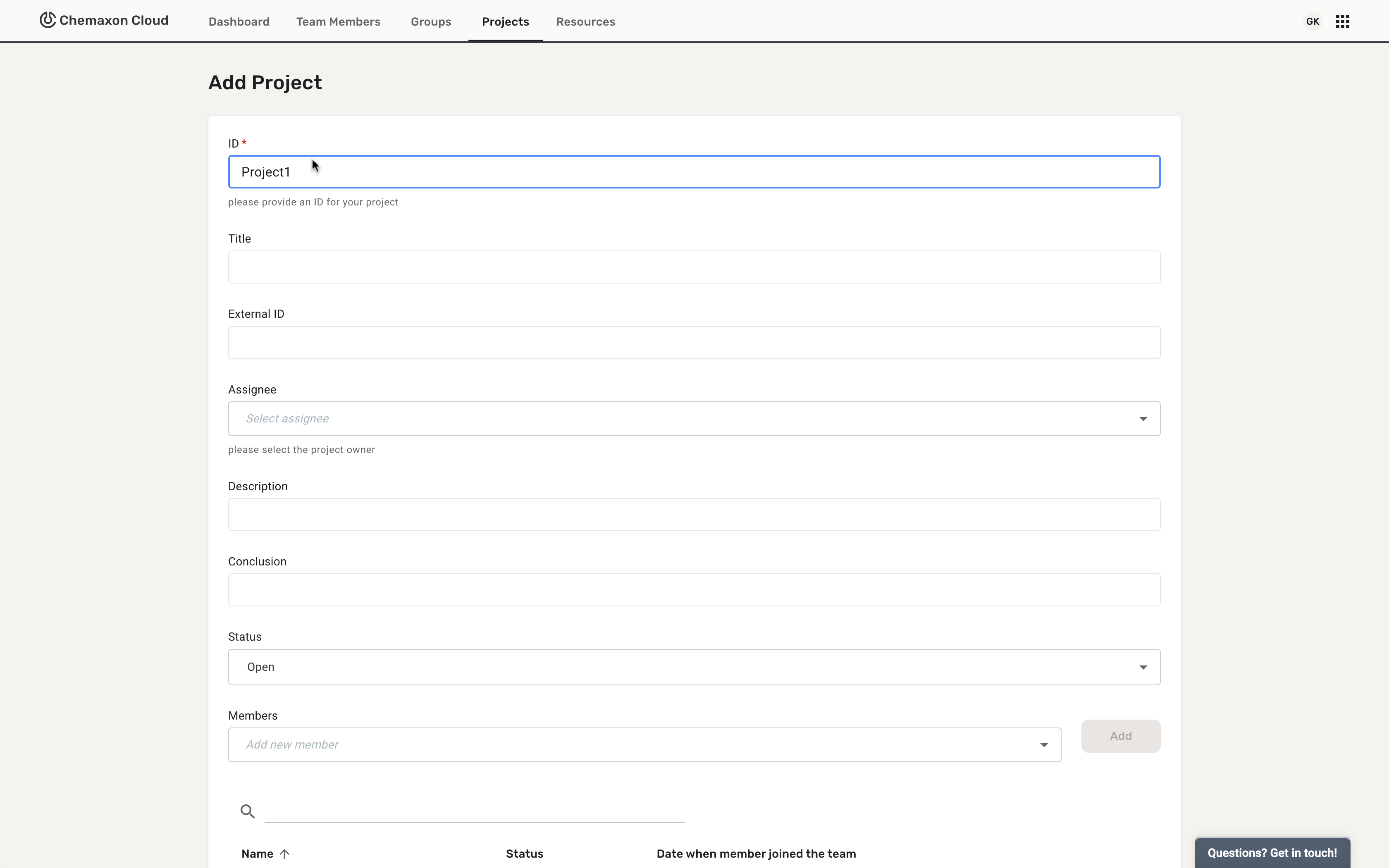Viewport: 1389px width, 868px height.
Task: Switch to the Team Members tab
Action: point(338,22)
